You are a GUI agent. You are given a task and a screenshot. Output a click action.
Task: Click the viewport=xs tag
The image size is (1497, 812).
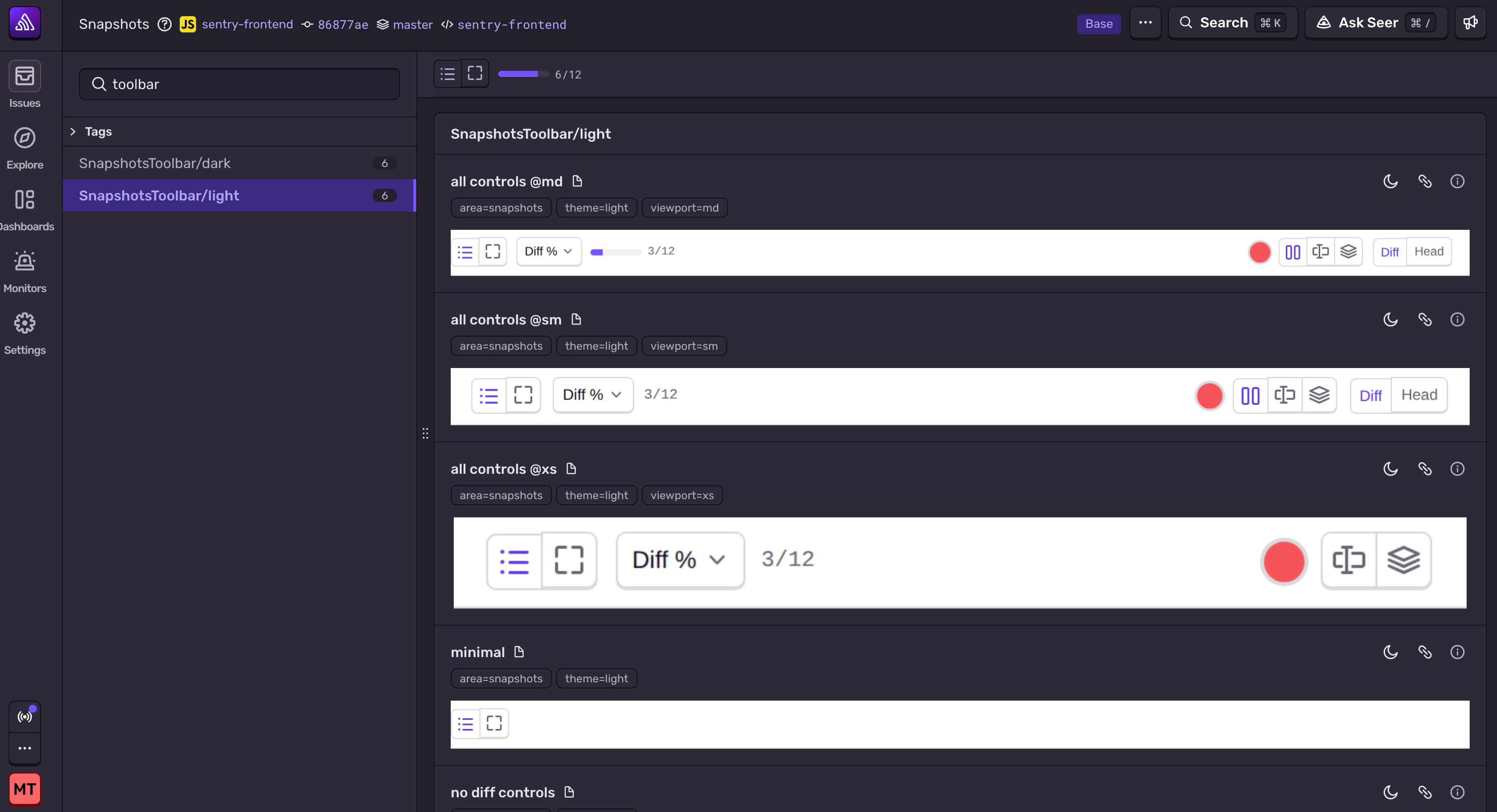(682, 495)
